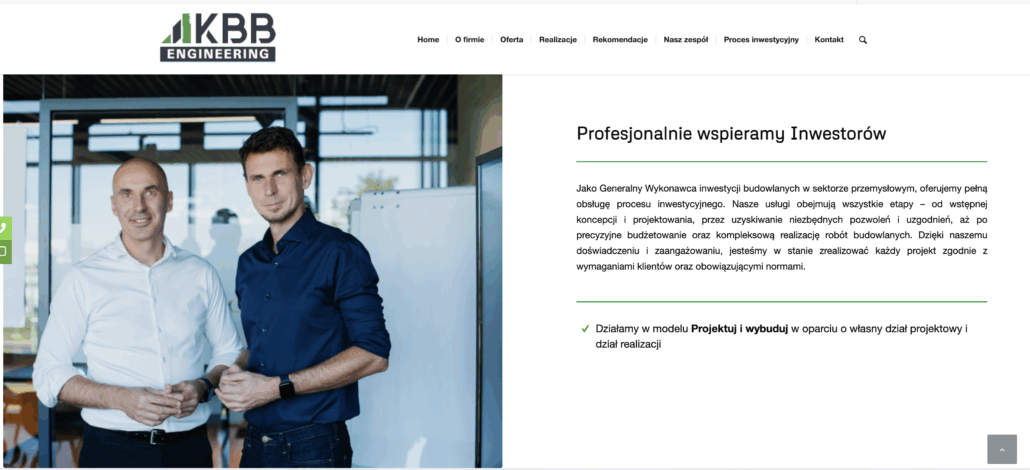The width and height of the screenshot is (1030, 470).
Task: Click the Jako Generalny Wykonawca paragraph
Action: coord(782,228)
